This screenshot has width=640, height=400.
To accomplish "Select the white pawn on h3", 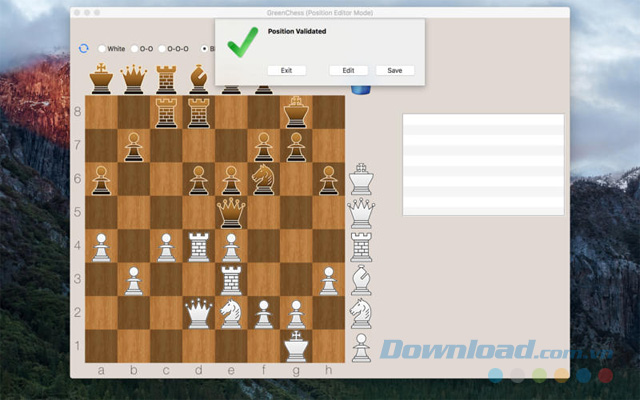I will (329, 281).
